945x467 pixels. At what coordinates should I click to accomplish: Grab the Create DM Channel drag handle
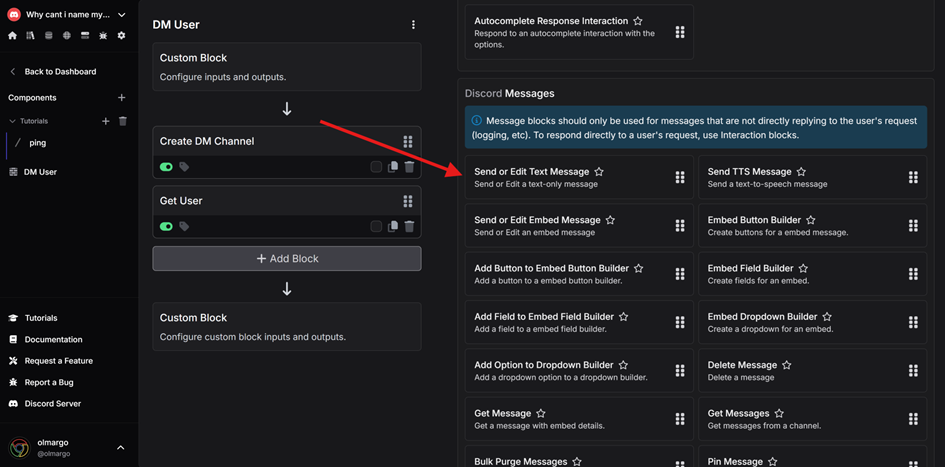pos(408,142)
